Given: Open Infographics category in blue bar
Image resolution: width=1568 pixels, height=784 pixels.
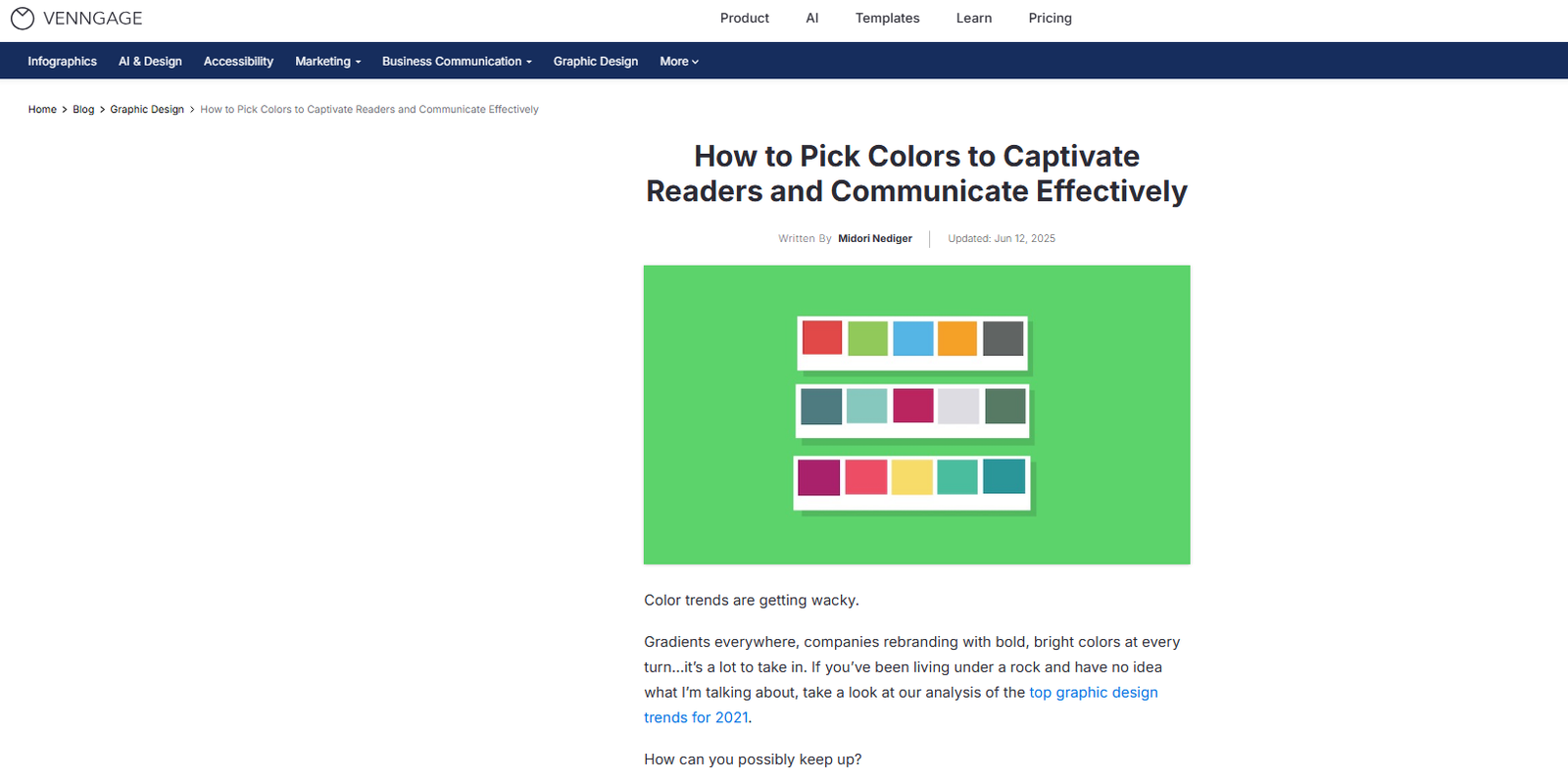Looking at the screenshot, I should [63, 61].
